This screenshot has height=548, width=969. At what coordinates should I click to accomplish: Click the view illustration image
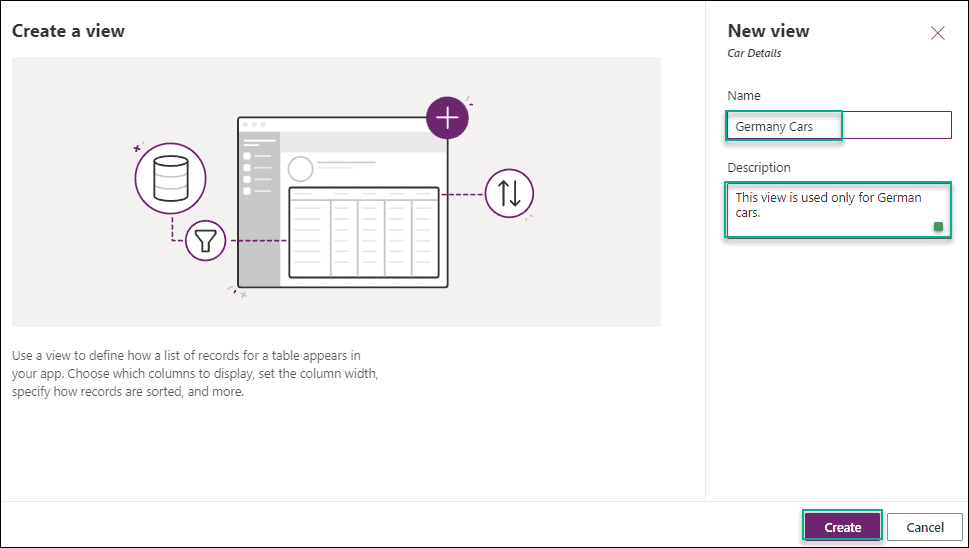click(x=336, y=192)
